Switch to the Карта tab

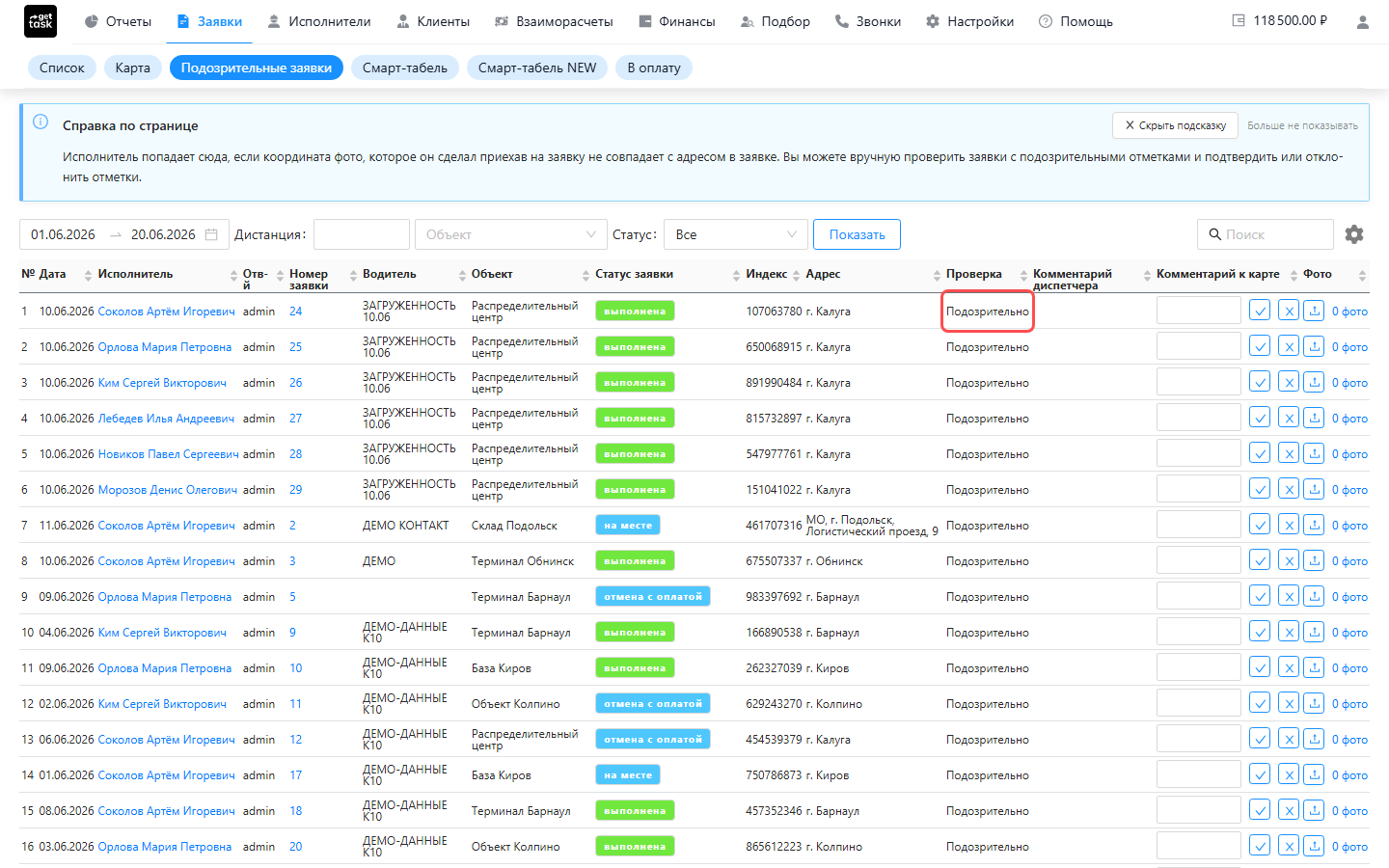(132, 68)
